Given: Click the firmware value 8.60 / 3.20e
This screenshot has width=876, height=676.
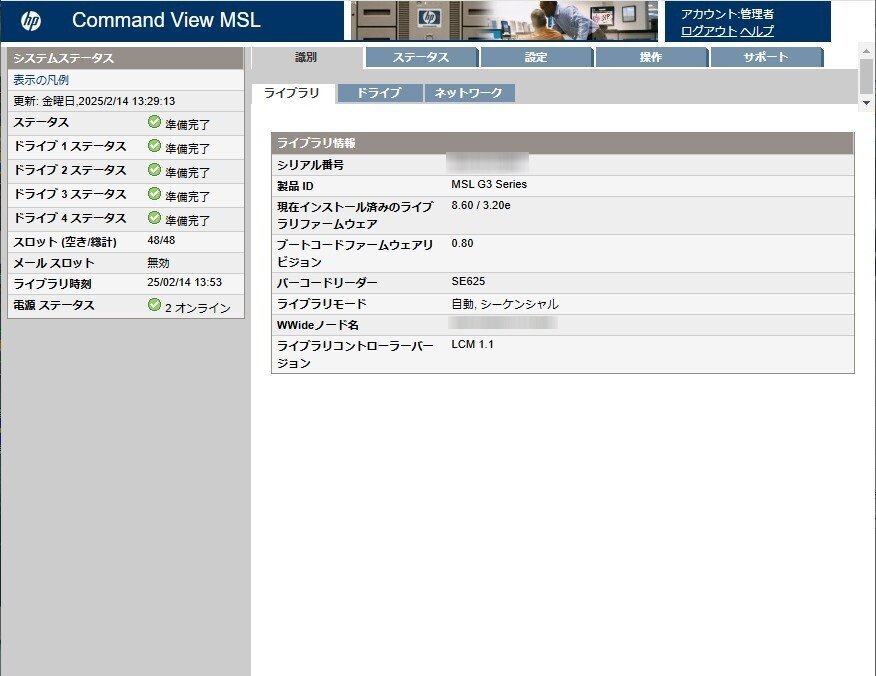Looking at the screenshot, I should click(481, 205).
